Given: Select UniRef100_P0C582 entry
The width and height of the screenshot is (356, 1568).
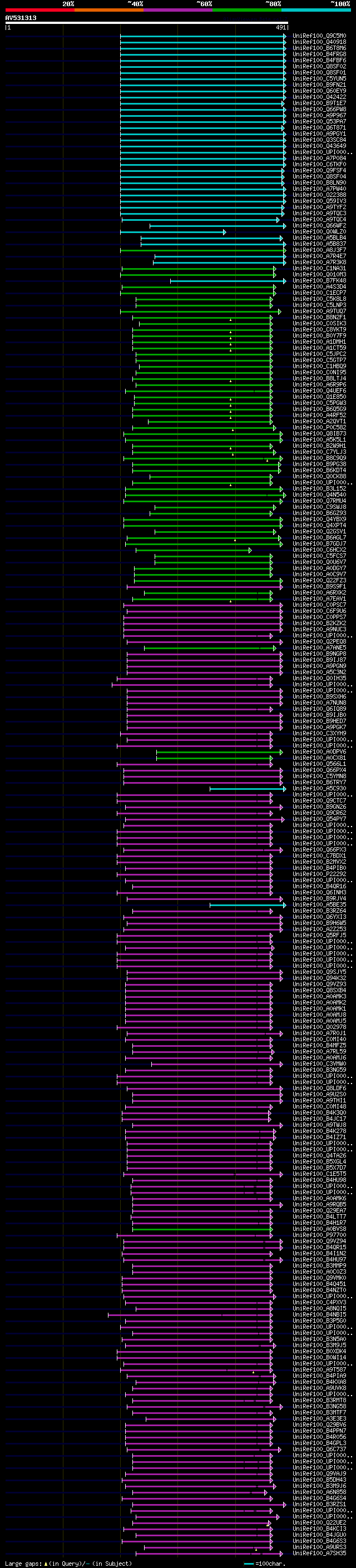Looking at the screenshot, I should [x=319, y=427].
